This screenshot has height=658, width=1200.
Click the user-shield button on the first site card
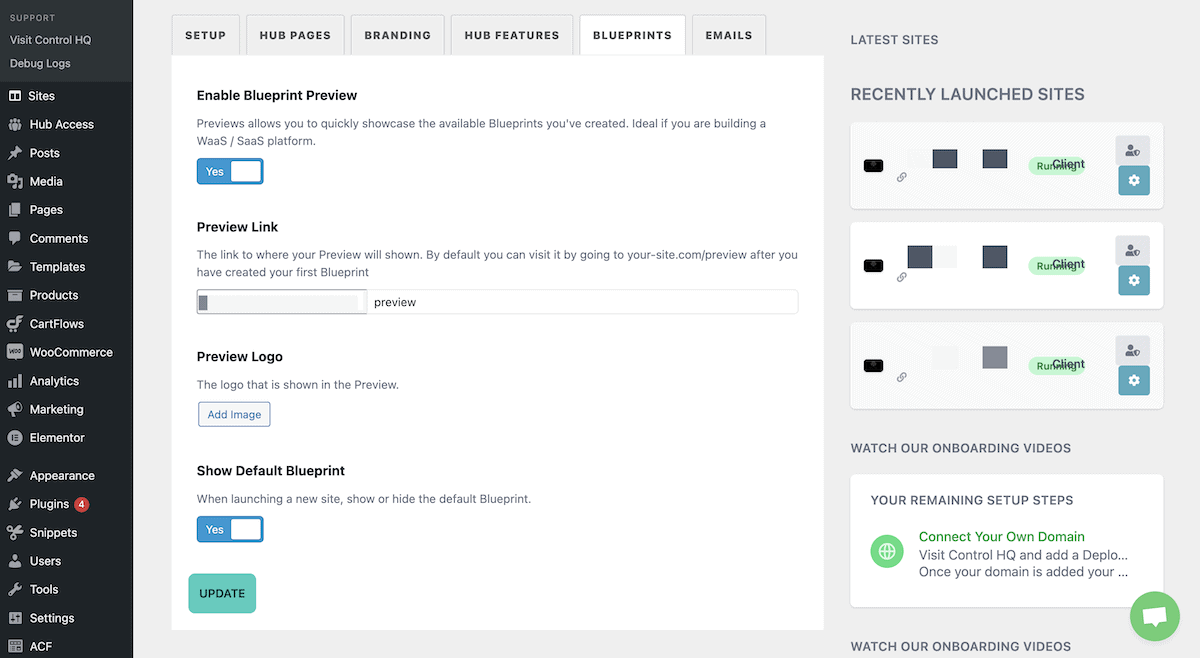[x=1133, y=150]
